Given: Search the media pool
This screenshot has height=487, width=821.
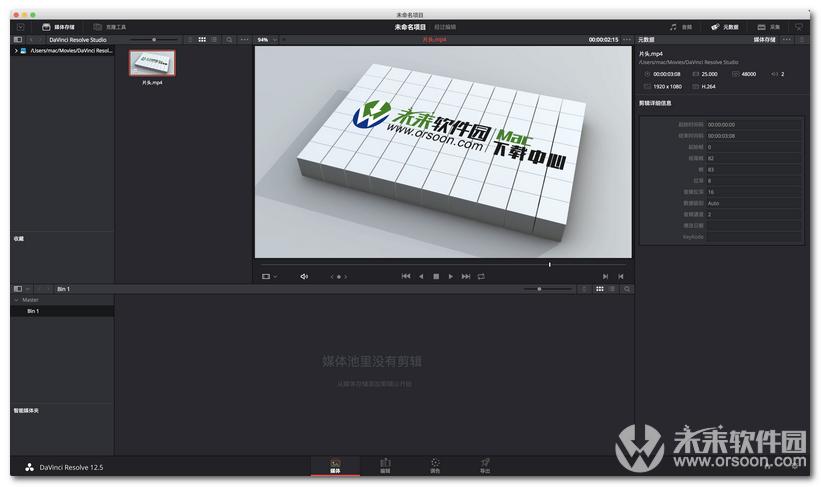Looking at the screenshot, I should (x=627, y=289).
